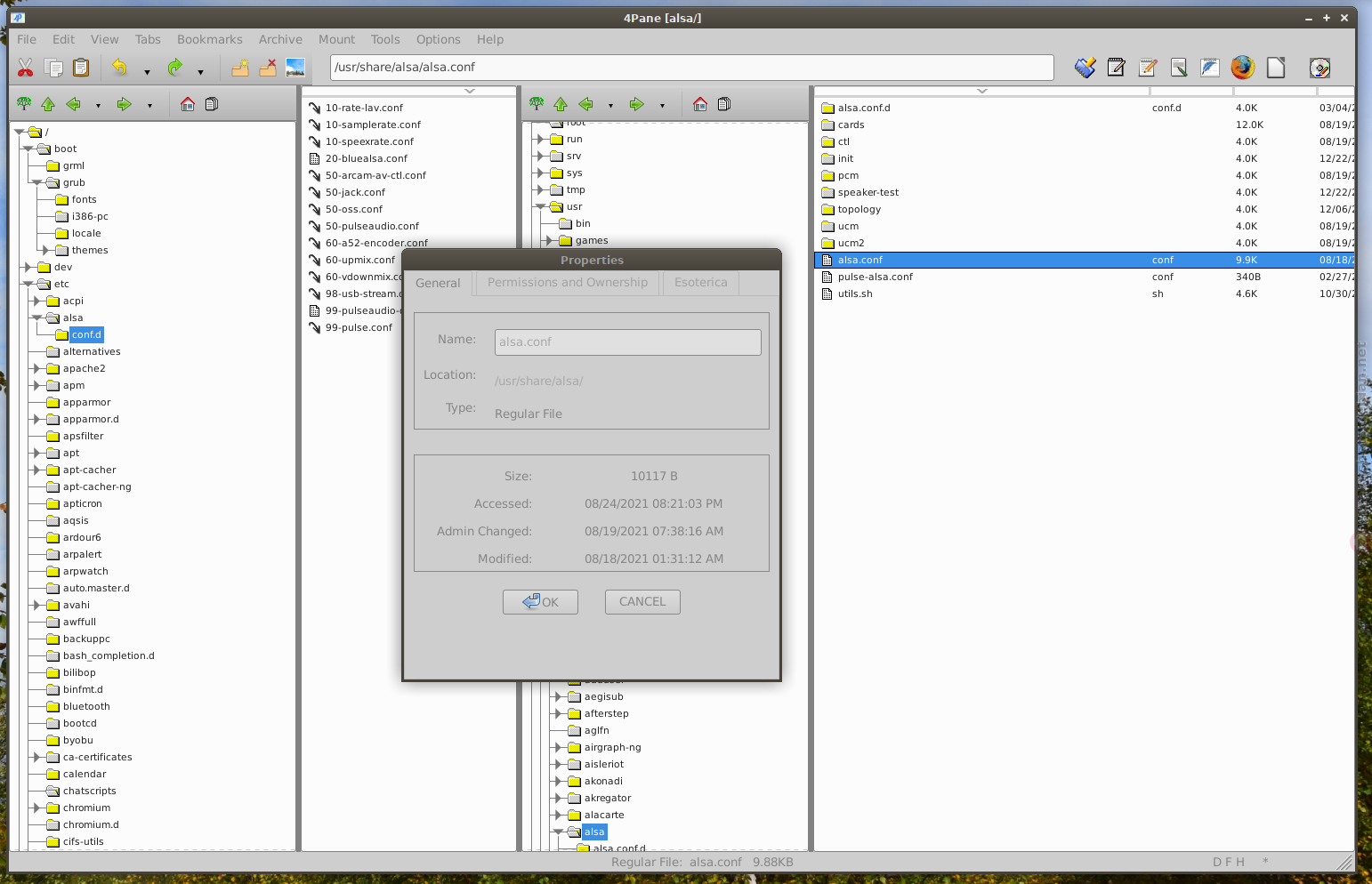The height and width of the screenshot is (884, 1372).
Task: Open left pane back-history dropdown arrow
Action: pos(98,106)
